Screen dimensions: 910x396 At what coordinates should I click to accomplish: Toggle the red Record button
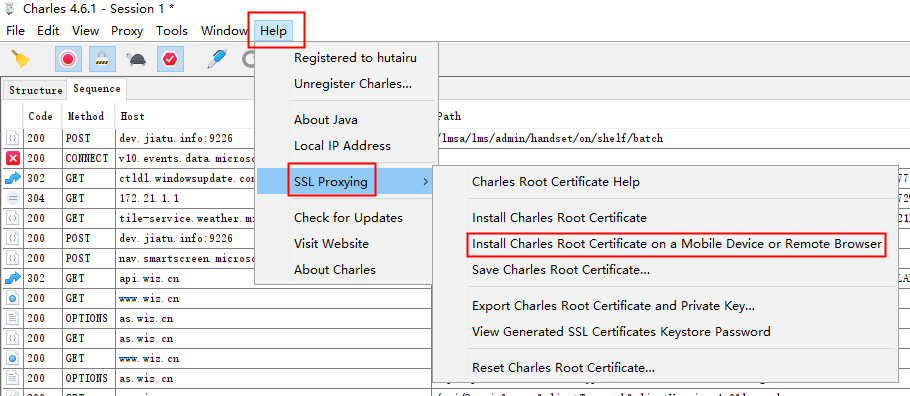pyautogui.click(x=68, y=59)
